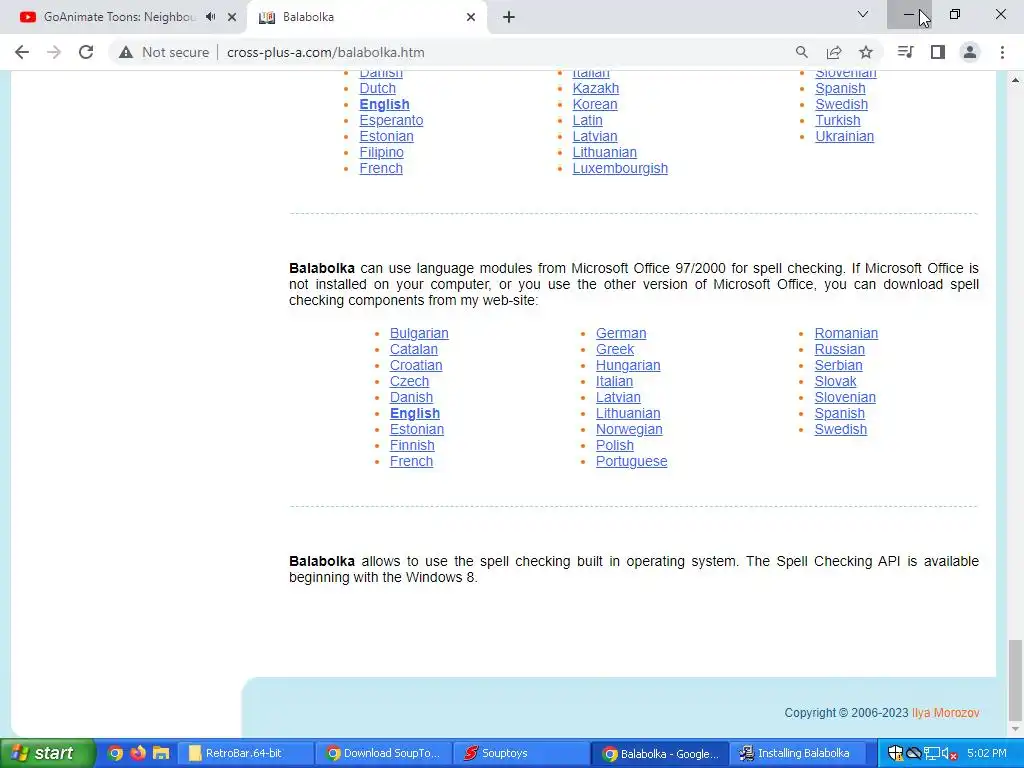Screen dimensions: 1024x768
Task: Switch to Installing Balabolka taskbar window
Action: (797, 754)
